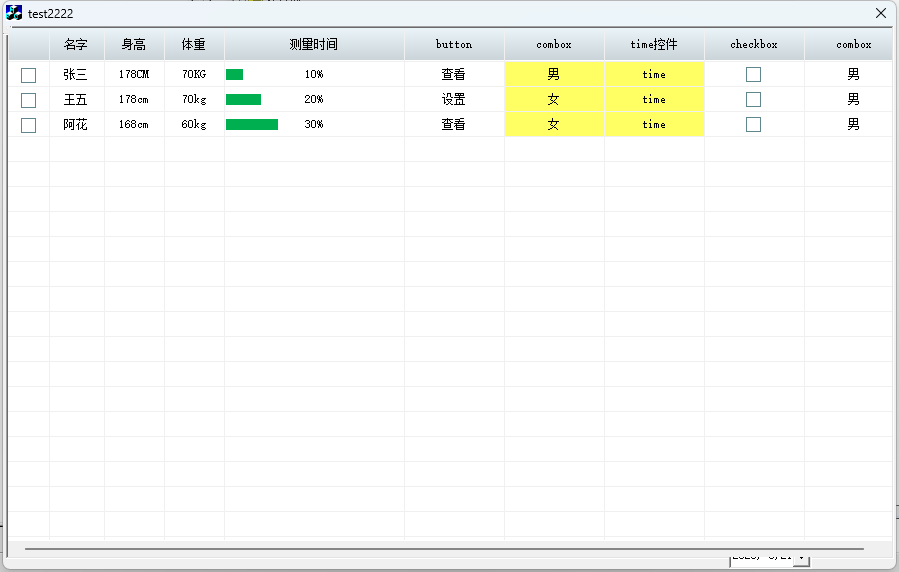899x572 pixels.
Task: Open time cell in 阿花 row
Action: click(654, 124)
